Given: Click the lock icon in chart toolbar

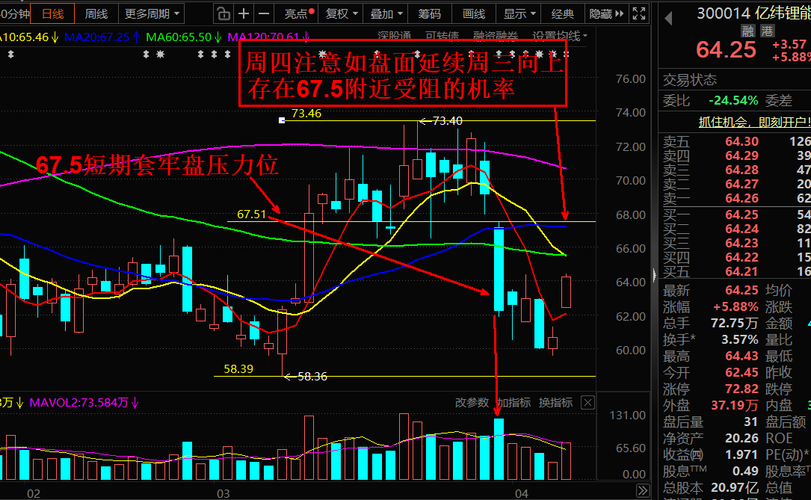Looking at the screenshot, I should [x=223, y=14].
